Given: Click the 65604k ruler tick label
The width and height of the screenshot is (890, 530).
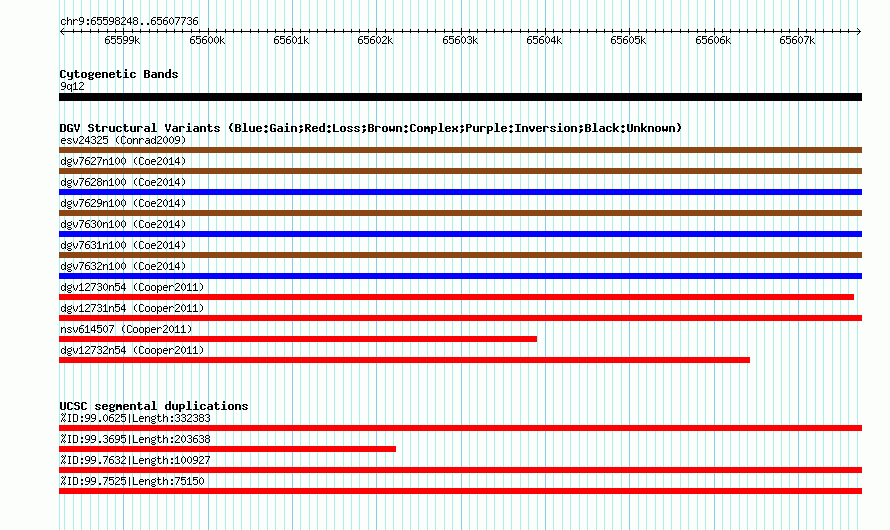Looking at the screenshot, I should [544, 40].
